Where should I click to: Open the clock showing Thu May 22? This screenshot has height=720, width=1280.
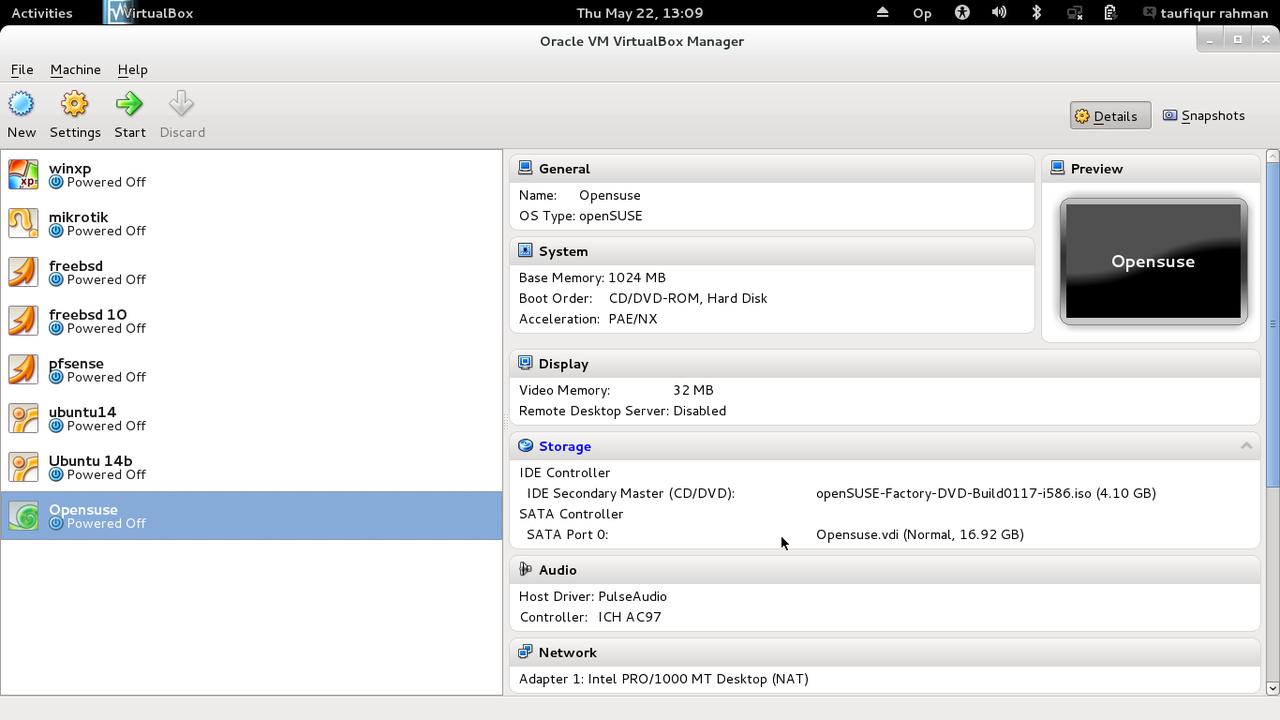tap(640, 13)
